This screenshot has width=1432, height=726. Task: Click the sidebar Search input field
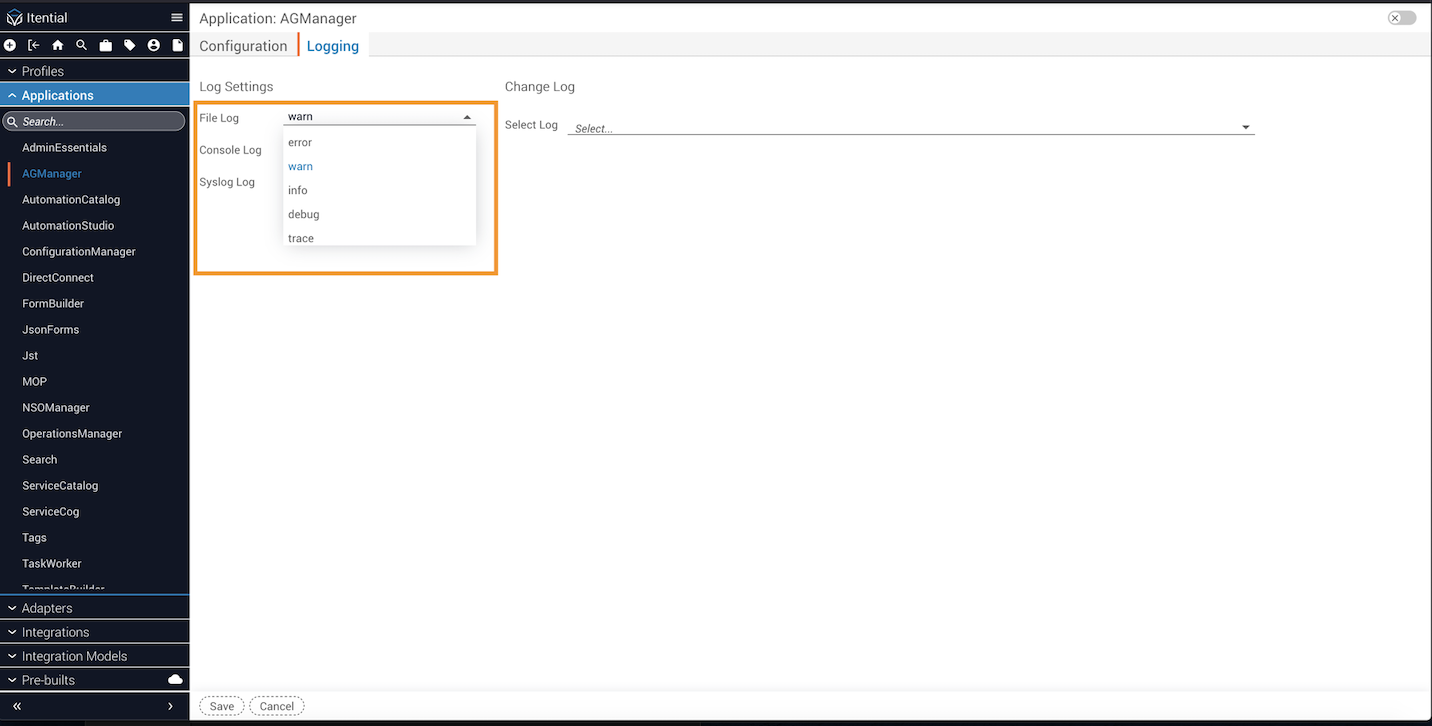94,121
